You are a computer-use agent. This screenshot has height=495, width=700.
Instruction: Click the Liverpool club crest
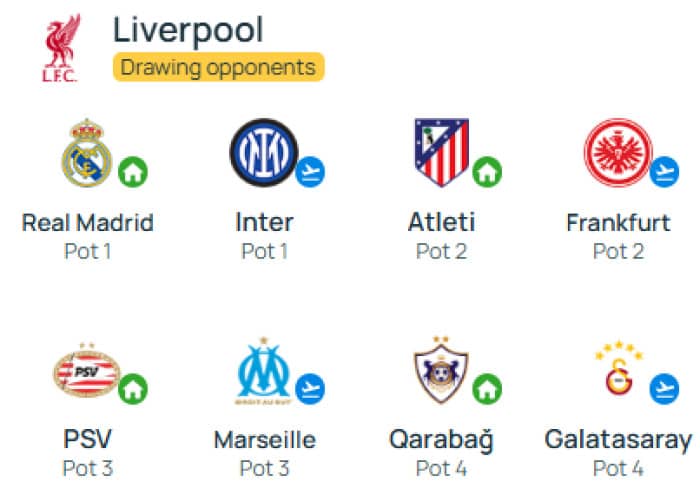pyautogui.click(x=61, y=48)
